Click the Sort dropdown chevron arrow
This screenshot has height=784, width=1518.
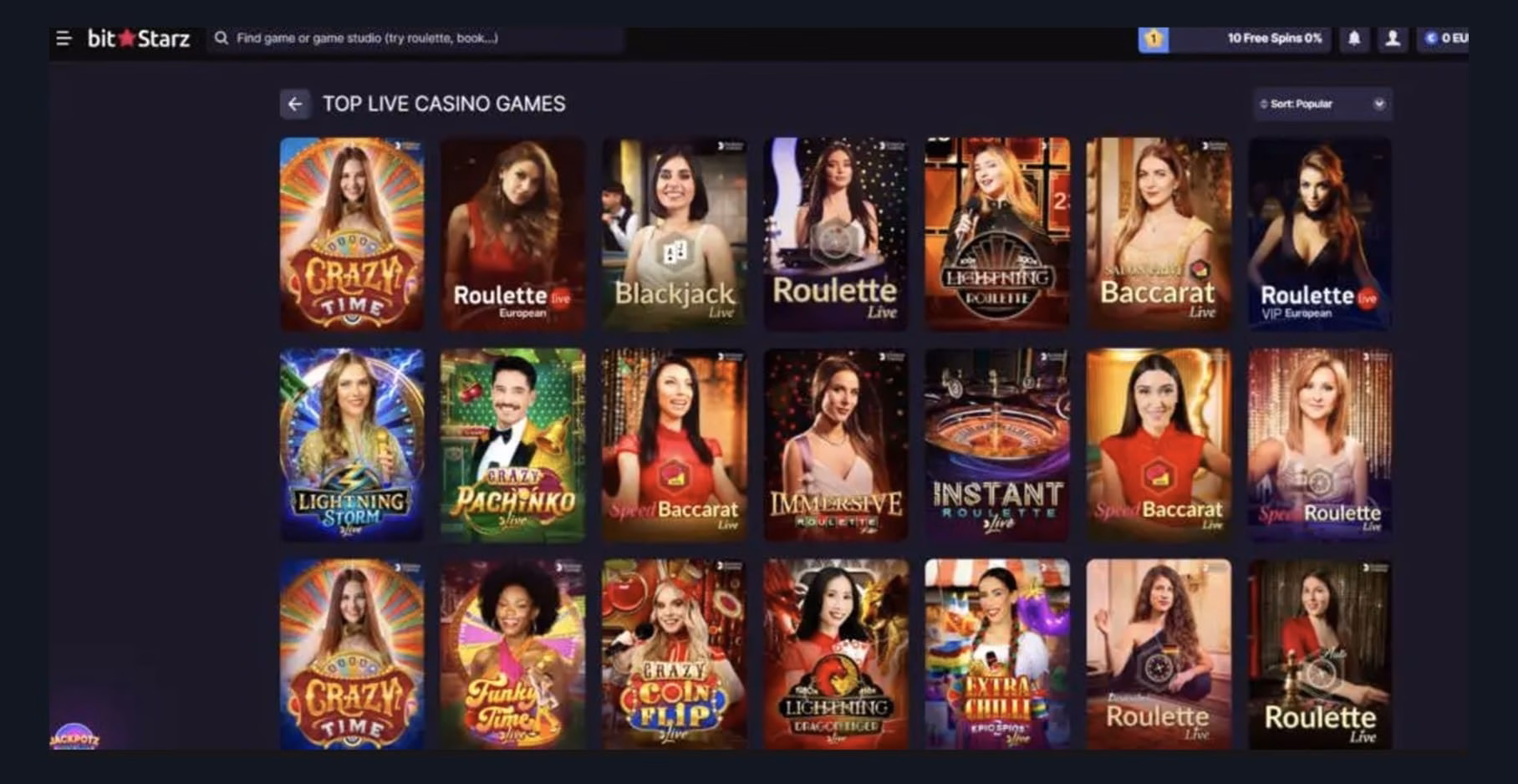click(x=1379, y=104)
